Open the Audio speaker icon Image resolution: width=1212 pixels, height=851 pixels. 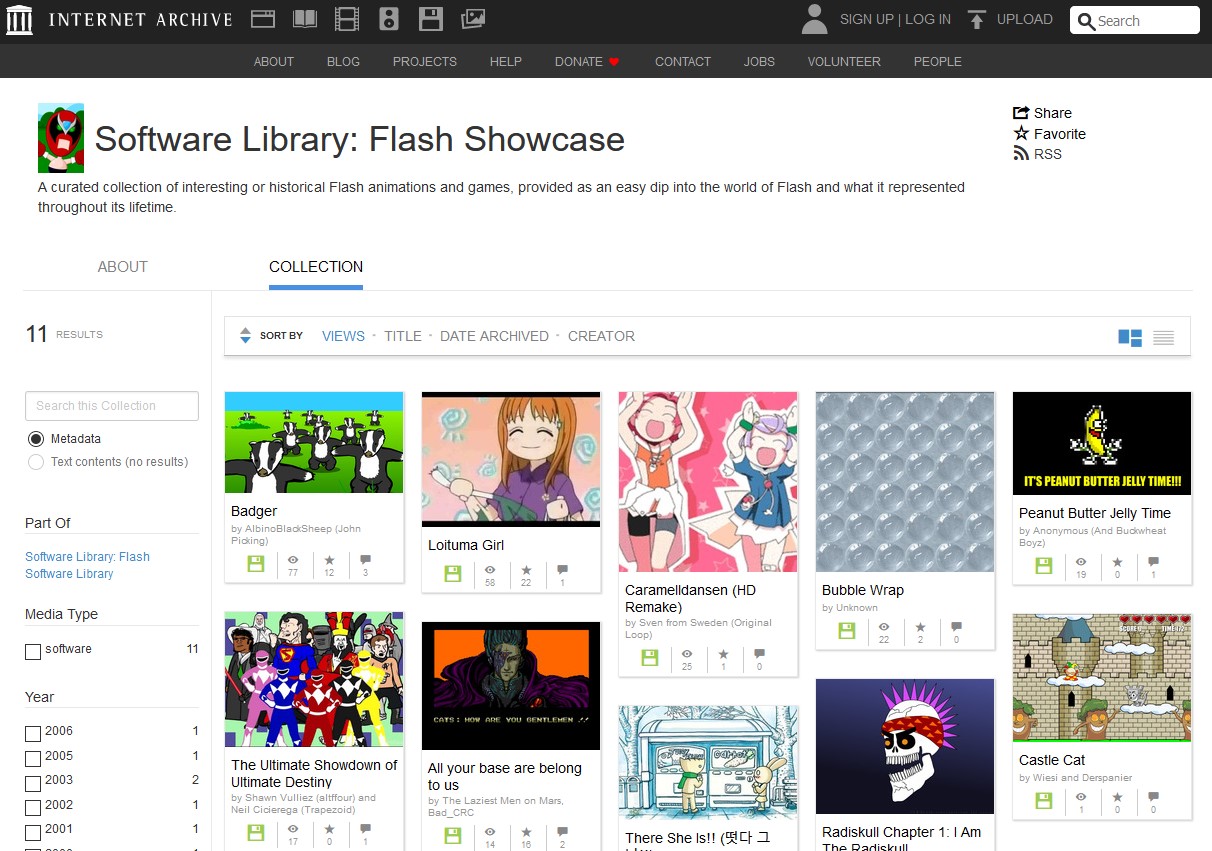click(x=389, y=18)
